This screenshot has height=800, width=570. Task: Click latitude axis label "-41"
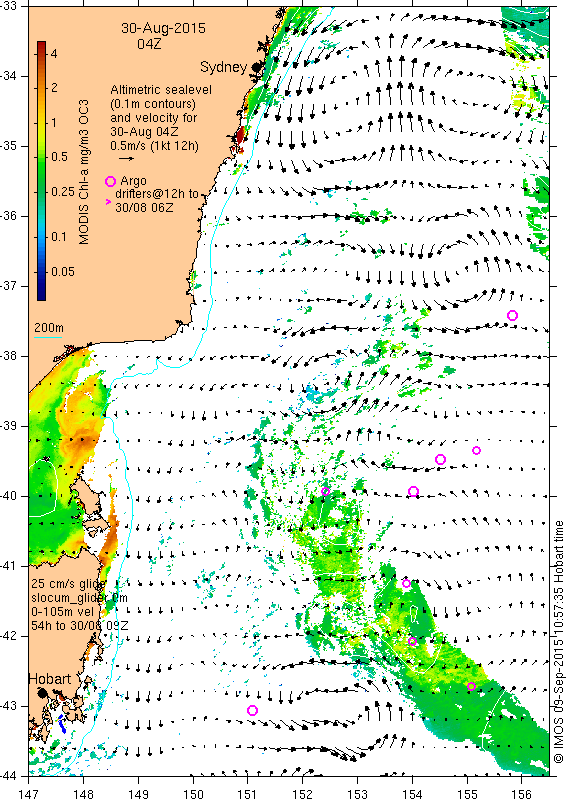[x=10, y=566]
